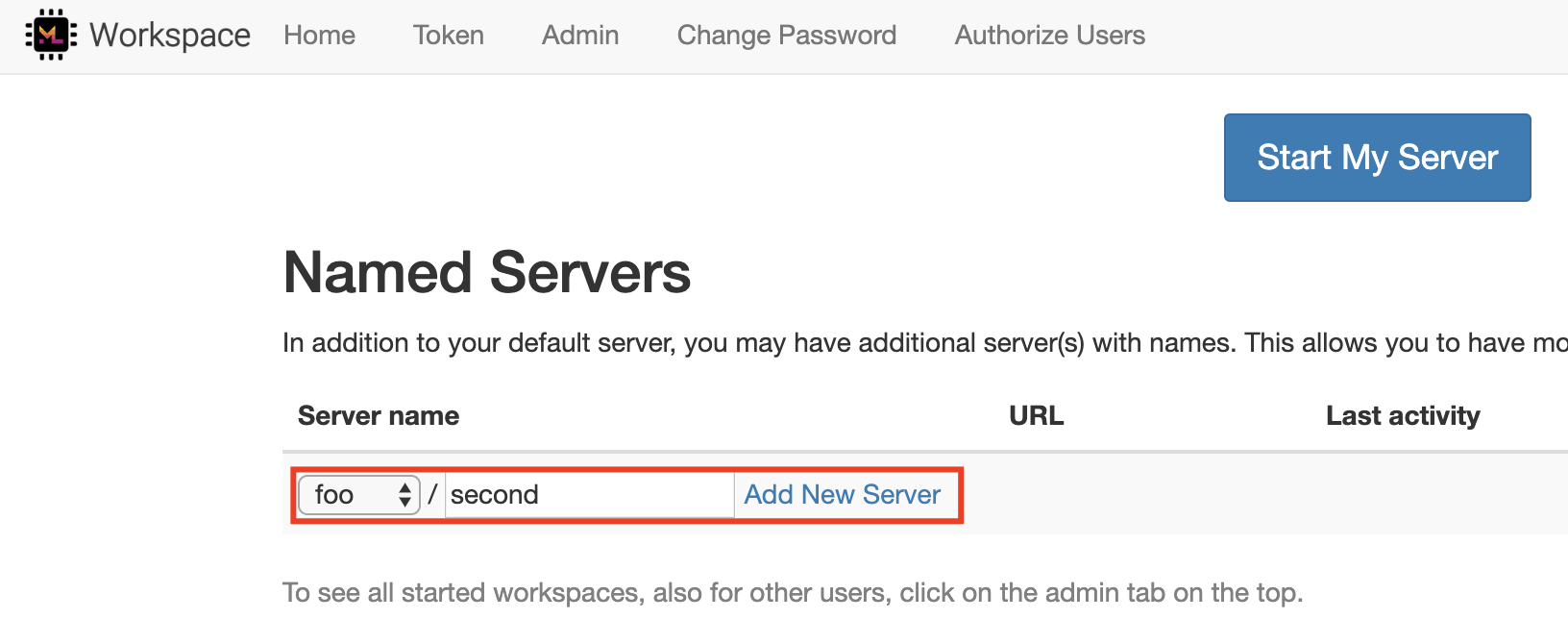This screenshot has height=644, width=1568.
Task: Open the Change Password page
Action: pyautogui.click(x=786, y=35)
